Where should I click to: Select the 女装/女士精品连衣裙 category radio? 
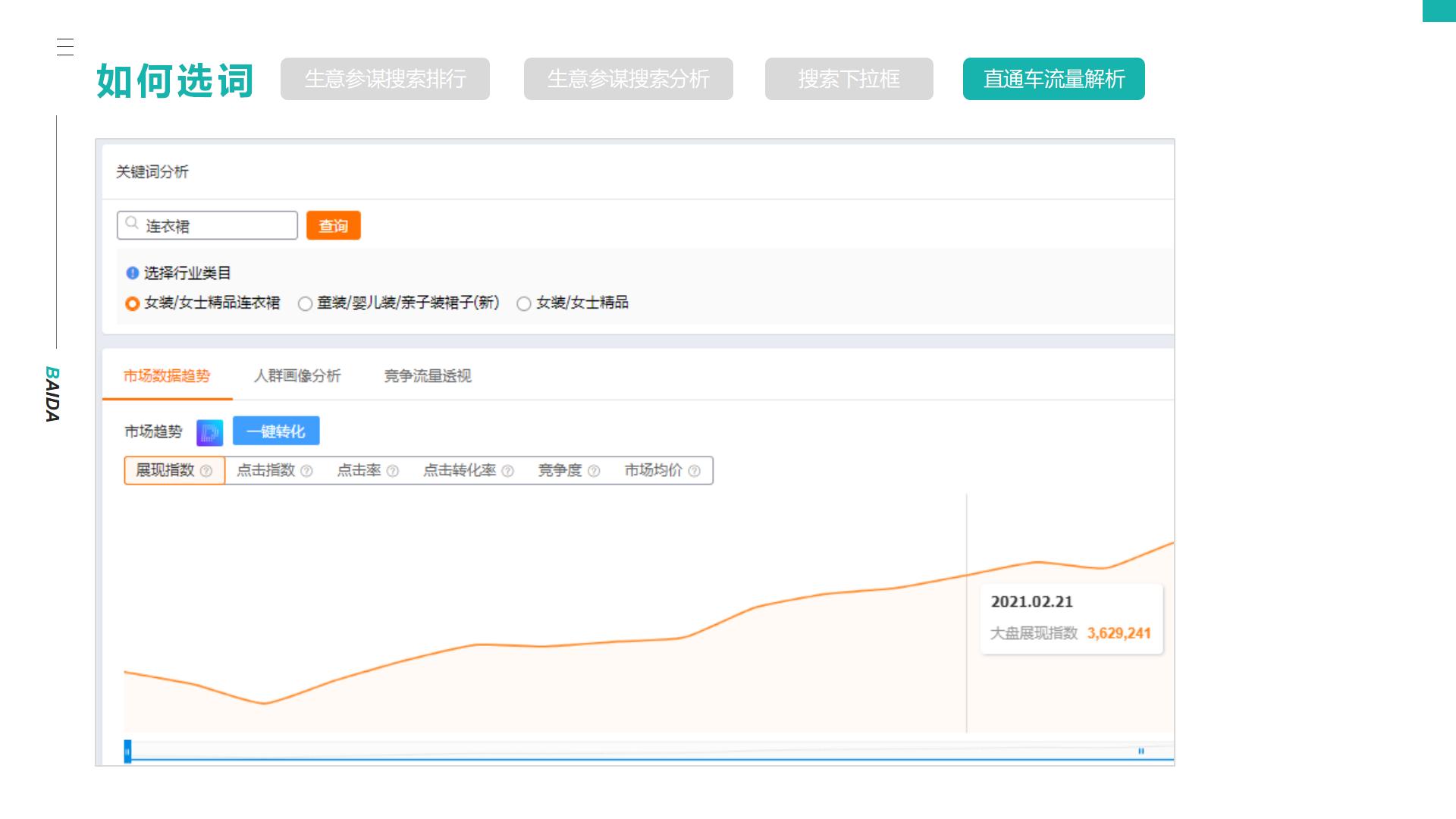(x=130, y=303)
